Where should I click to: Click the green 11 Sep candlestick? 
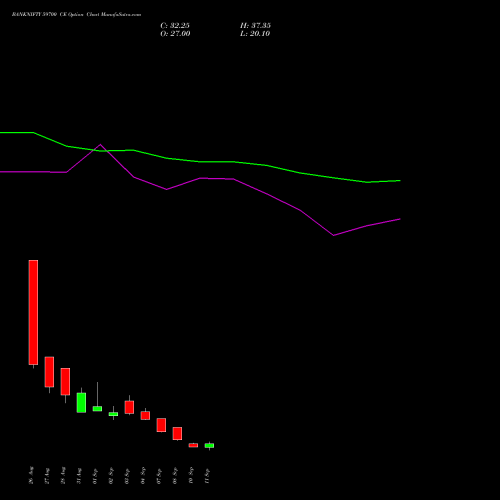(x=209, y=446)
